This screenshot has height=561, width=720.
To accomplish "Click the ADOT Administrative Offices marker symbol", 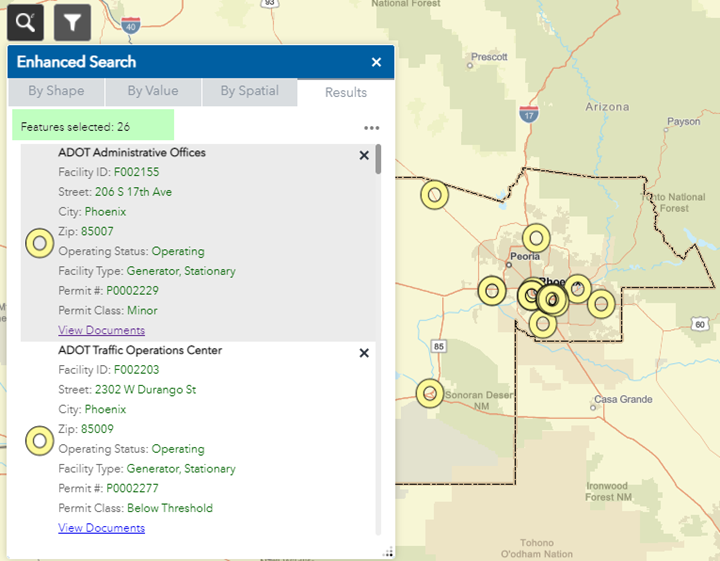I will pos(39,243).
